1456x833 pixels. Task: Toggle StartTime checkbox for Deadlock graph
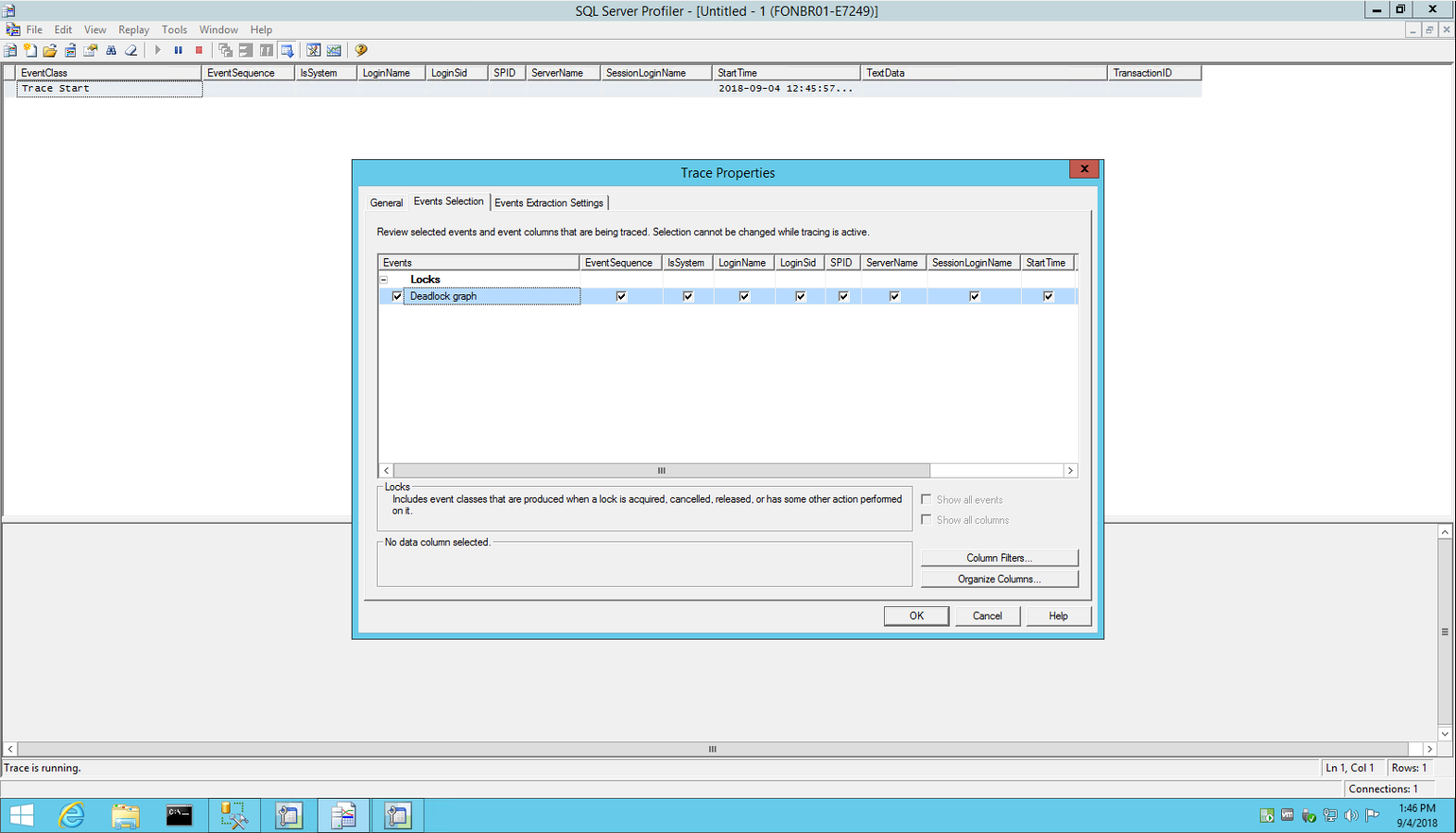point(1048,296)
